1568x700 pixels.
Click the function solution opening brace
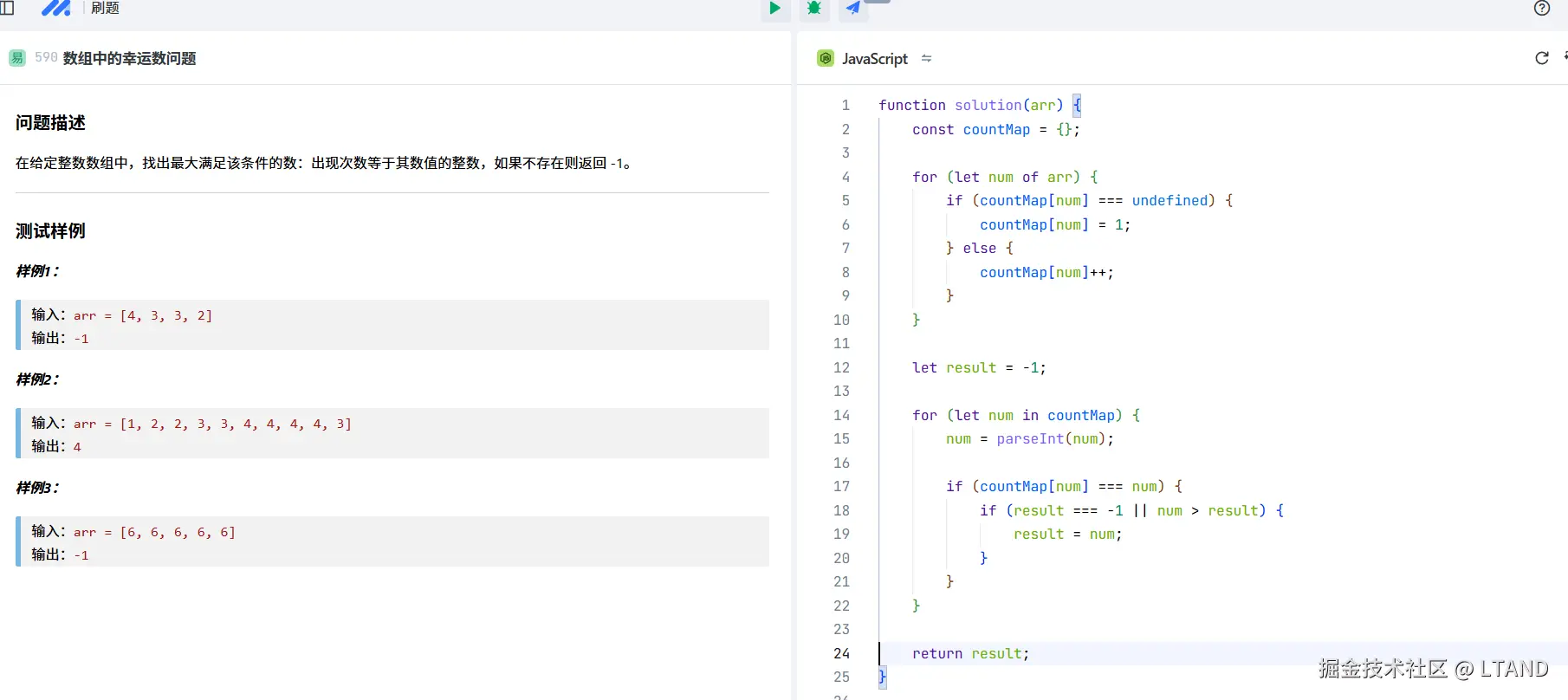[1077, 105]
